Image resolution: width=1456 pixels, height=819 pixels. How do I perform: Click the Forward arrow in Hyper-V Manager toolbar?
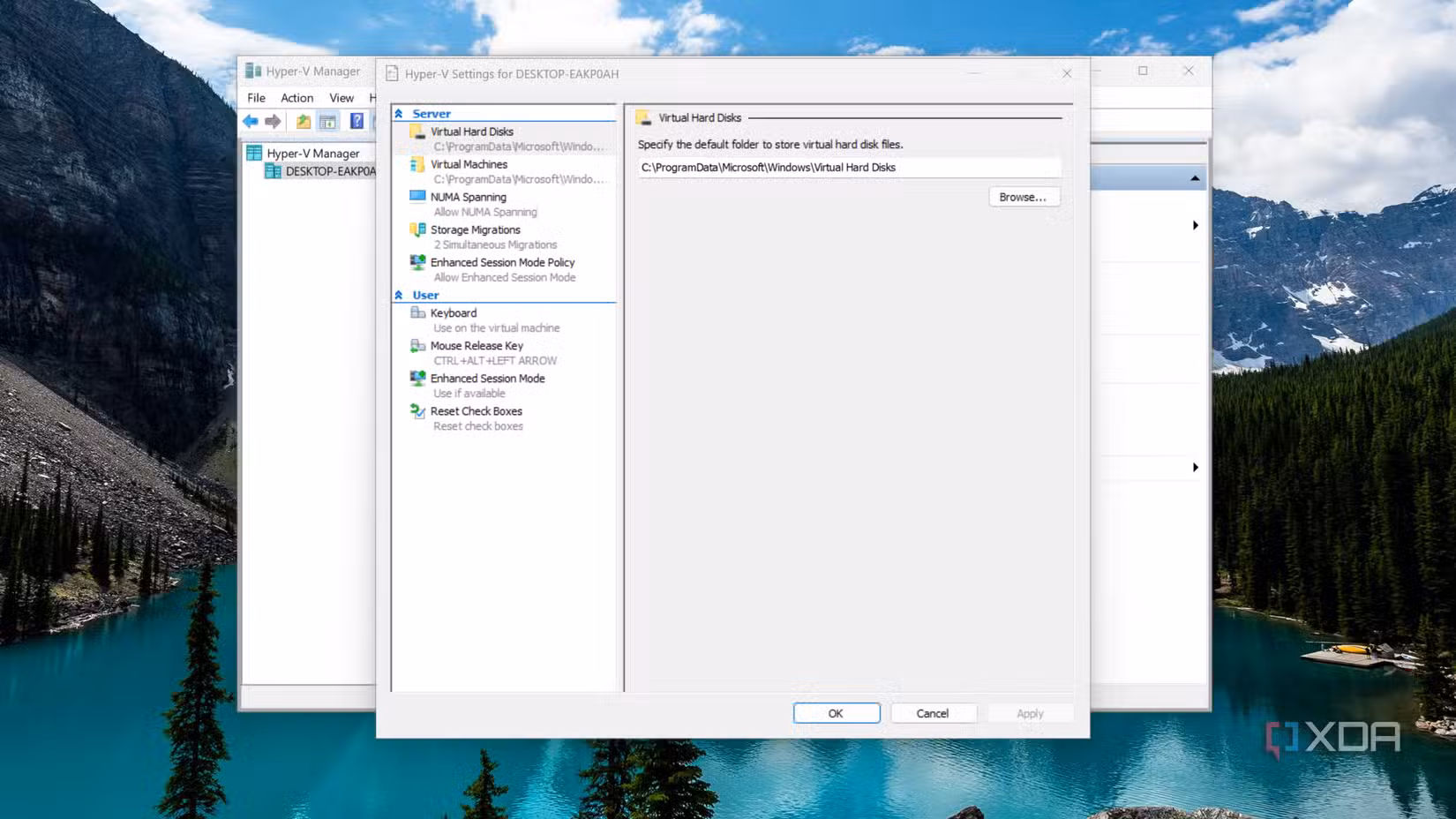[274, 121]
